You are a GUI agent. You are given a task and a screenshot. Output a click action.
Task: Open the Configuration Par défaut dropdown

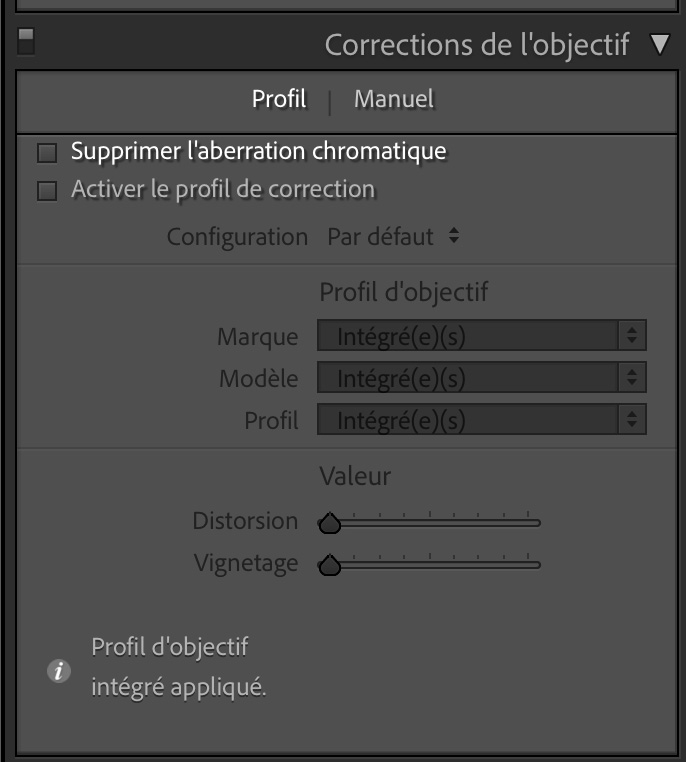[x=394, y=237]
